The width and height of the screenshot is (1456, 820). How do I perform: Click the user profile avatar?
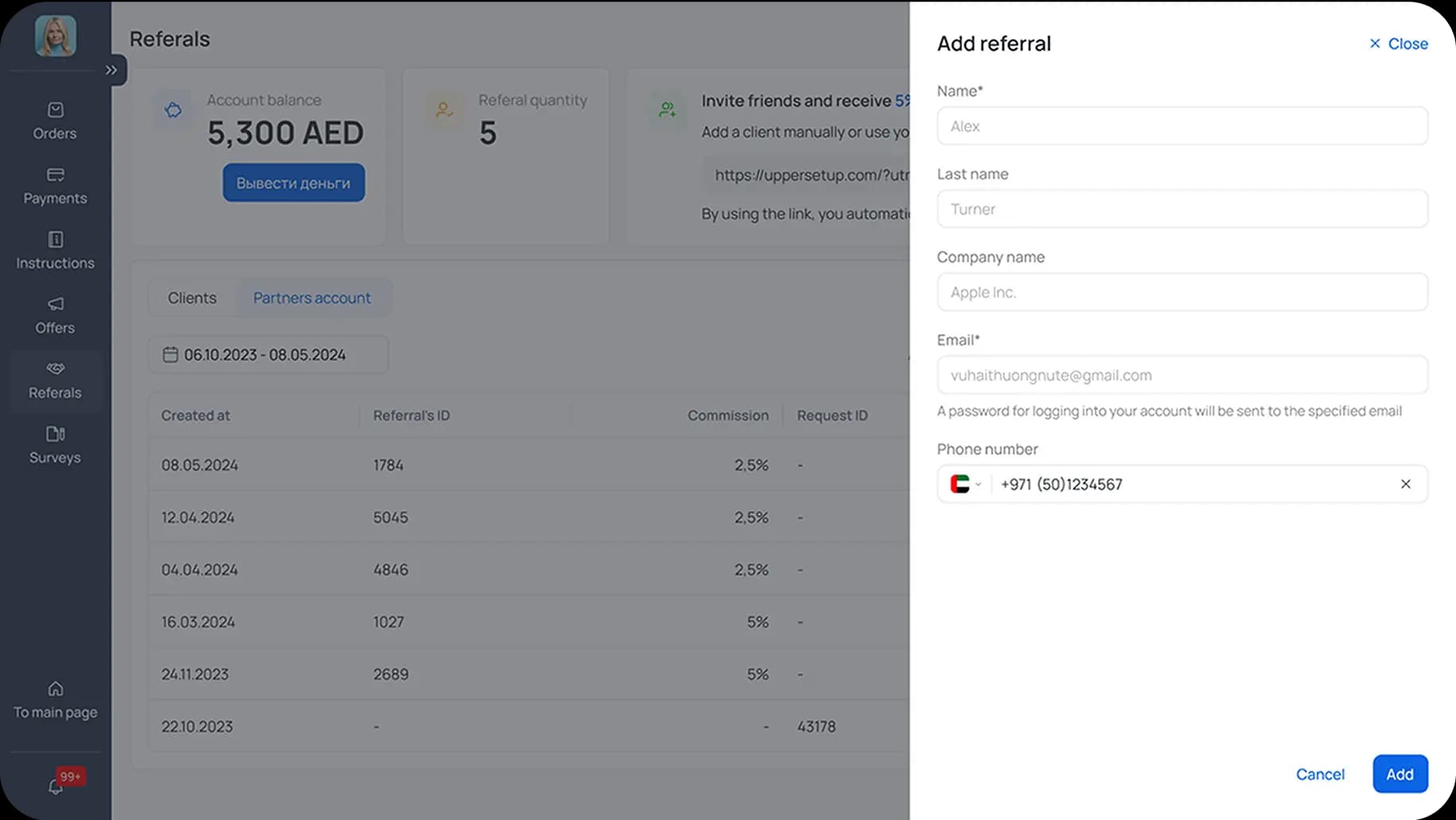coord(55,36)
